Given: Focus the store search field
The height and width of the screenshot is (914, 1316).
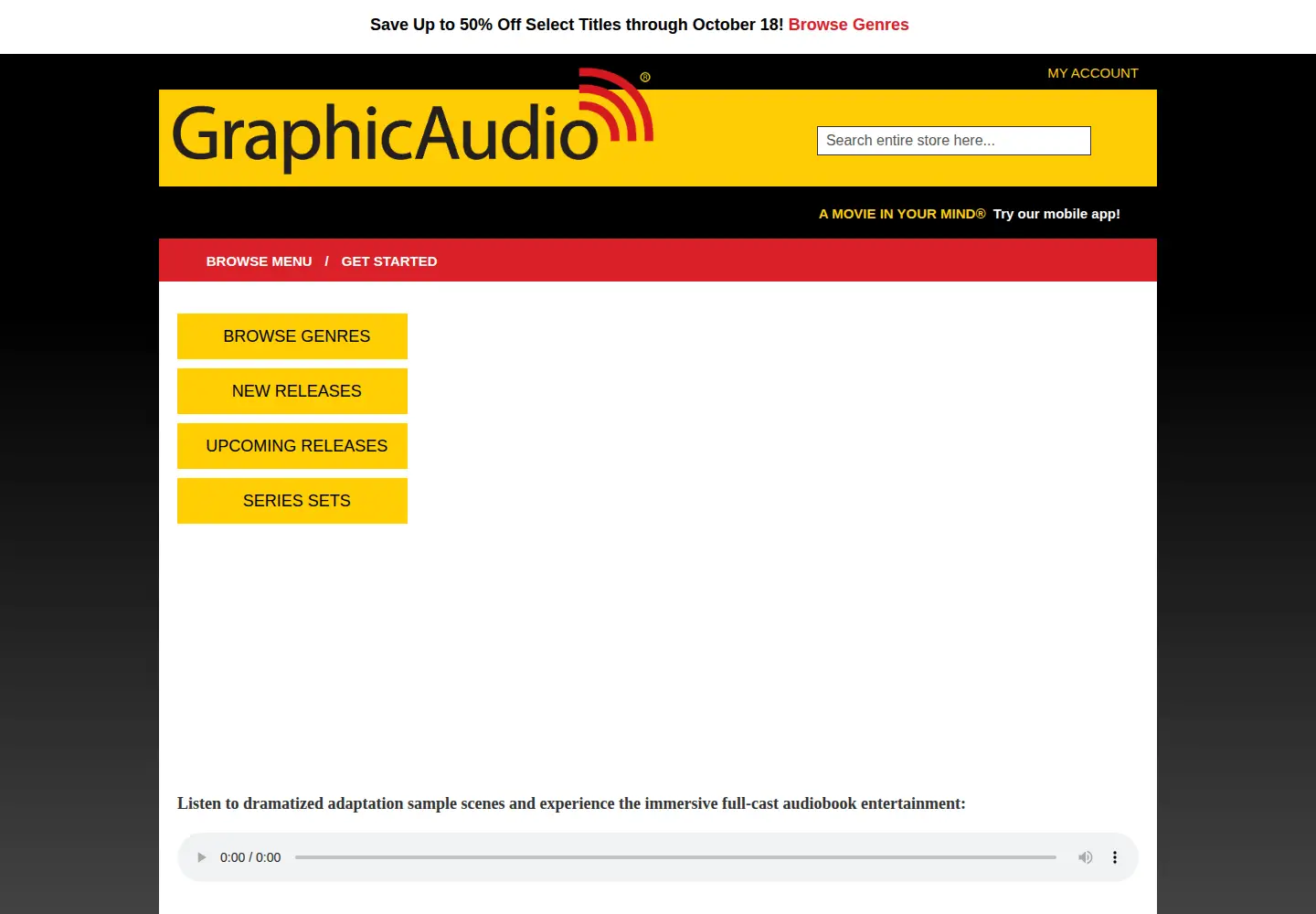Looking at the screenshot, I should coord(954,141).
